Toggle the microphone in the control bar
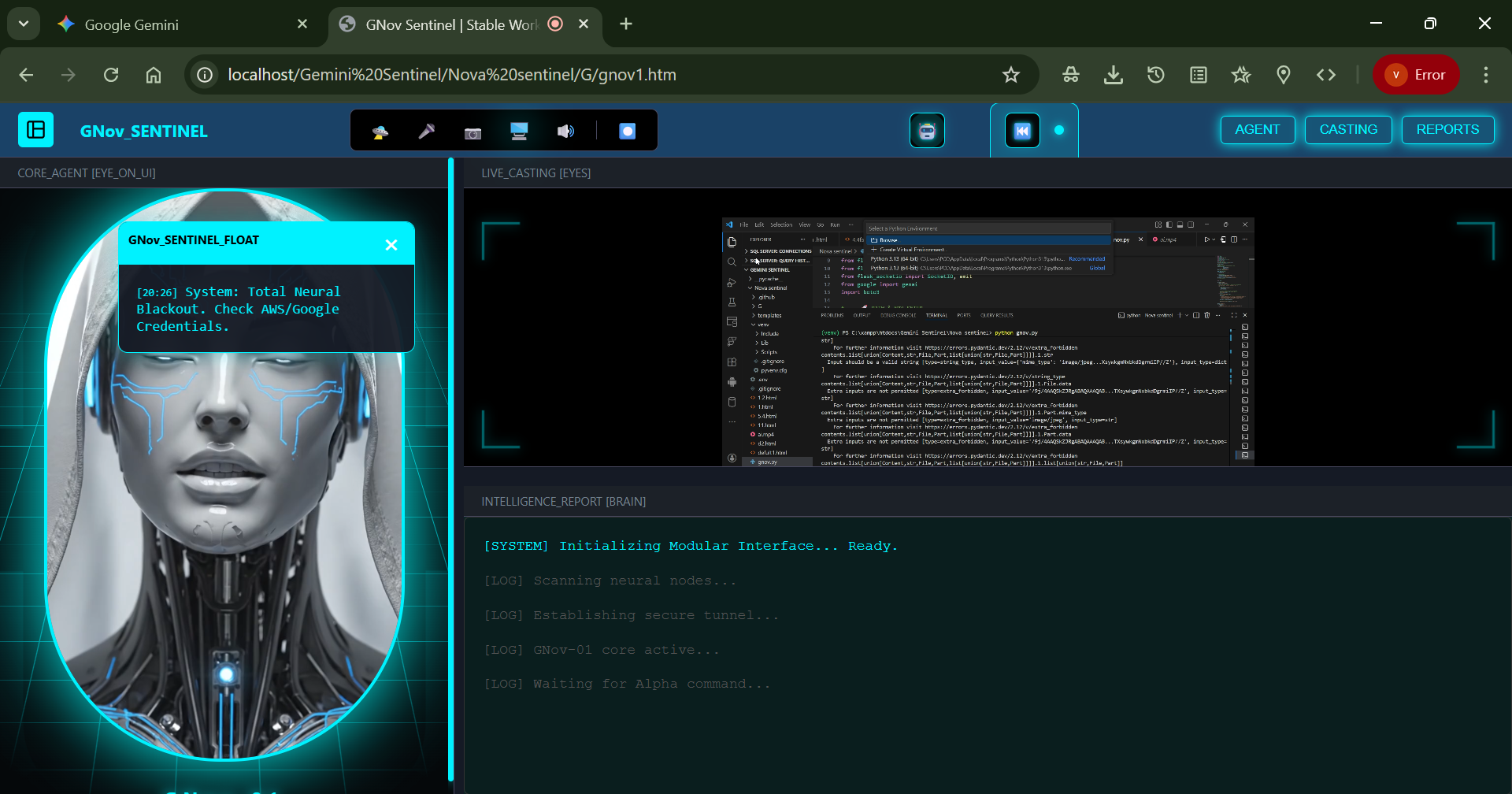 pos(426,132)
